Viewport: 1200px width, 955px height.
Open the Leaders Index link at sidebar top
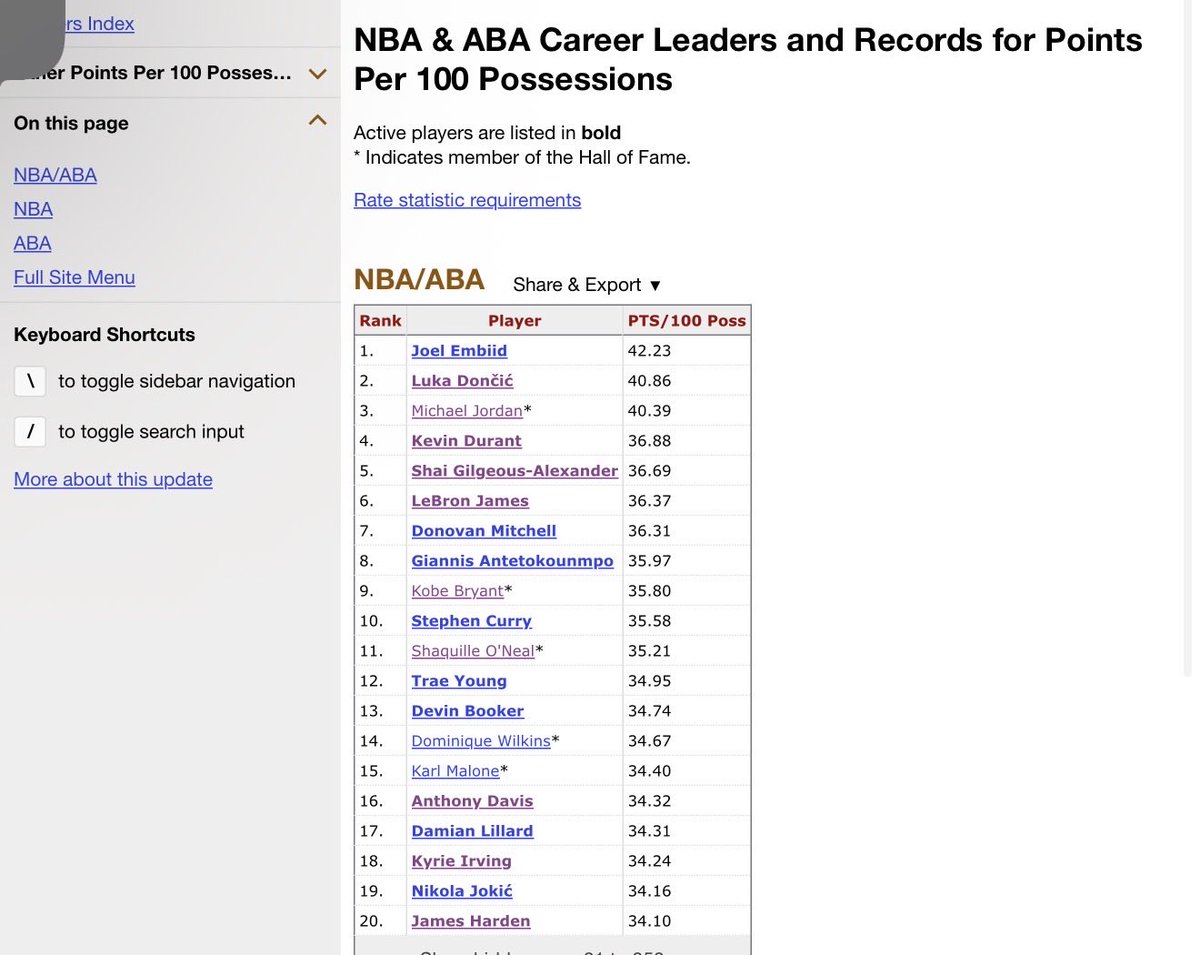coord(100,23)
